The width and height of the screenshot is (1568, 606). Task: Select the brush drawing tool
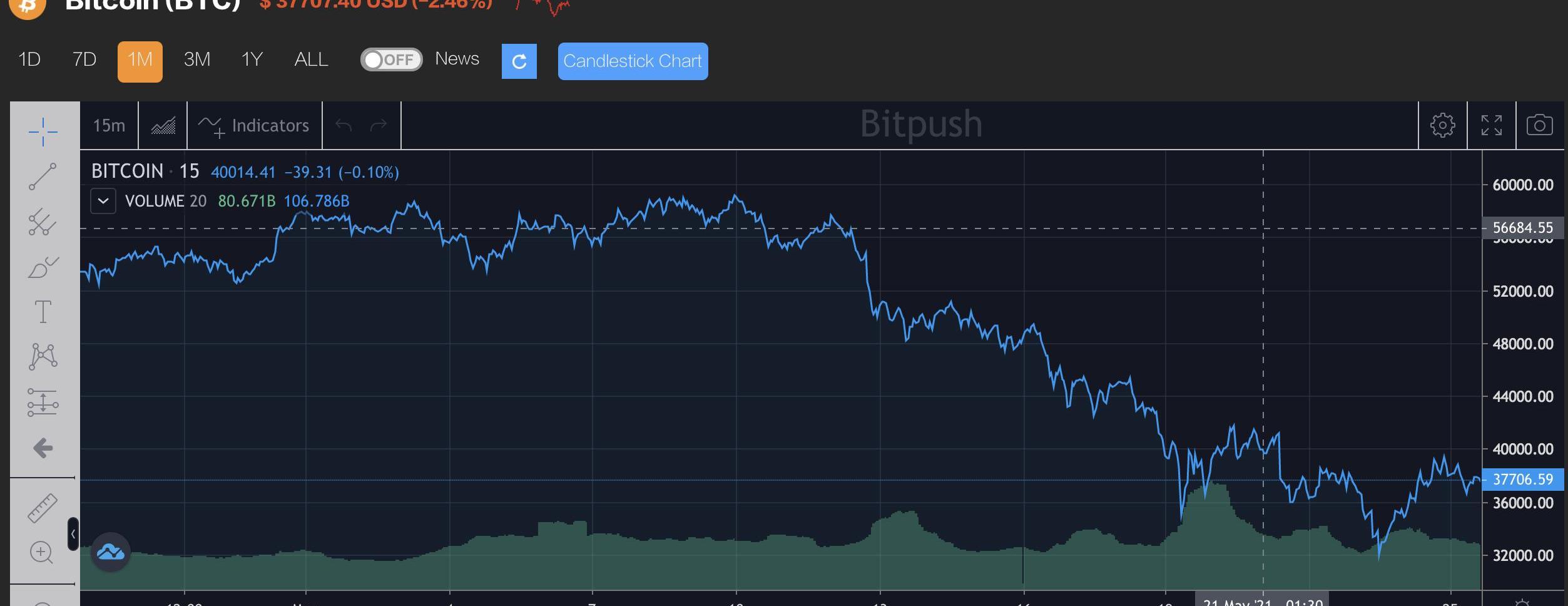43,267
